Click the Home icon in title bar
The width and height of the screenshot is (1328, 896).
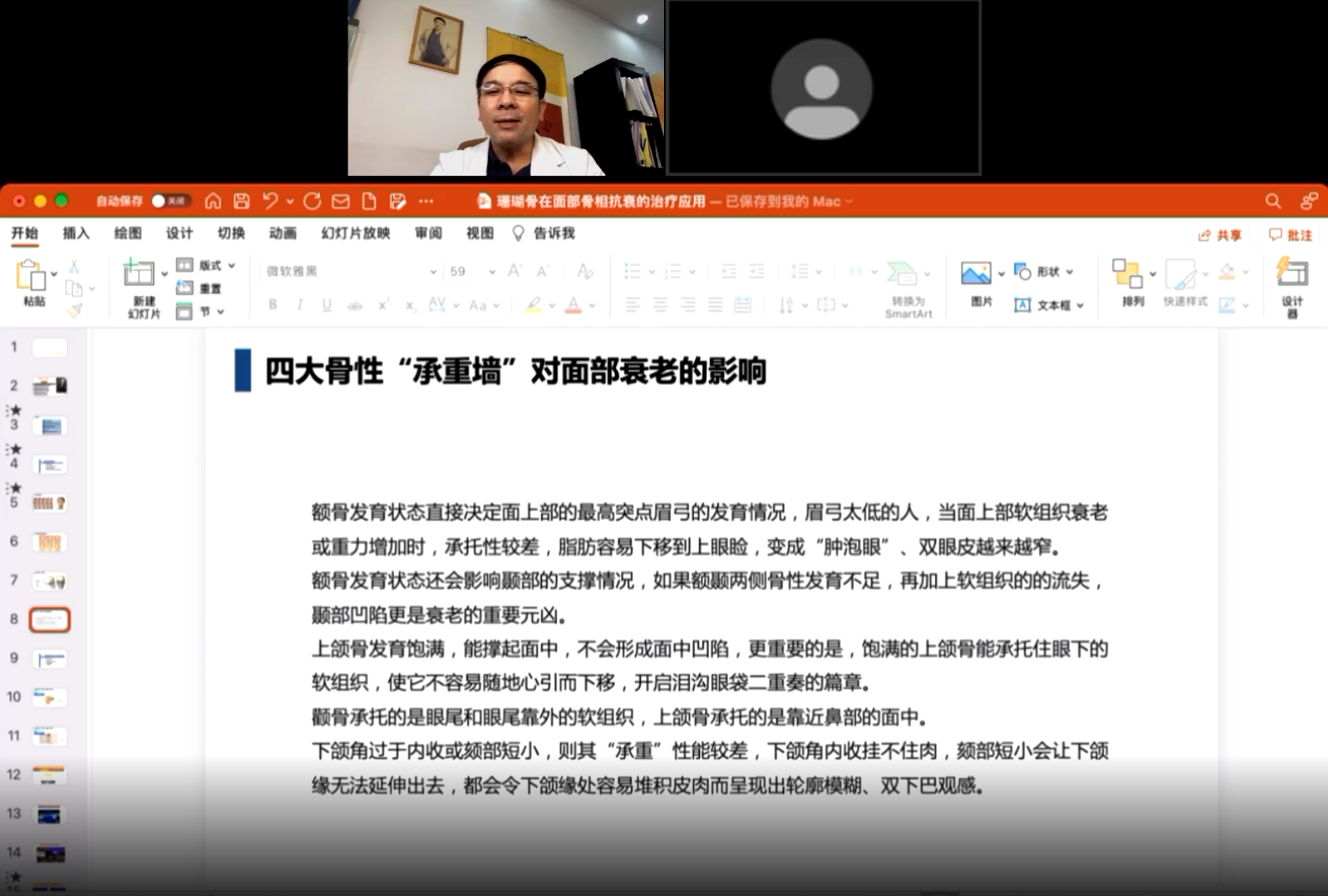tap(213, 201)
